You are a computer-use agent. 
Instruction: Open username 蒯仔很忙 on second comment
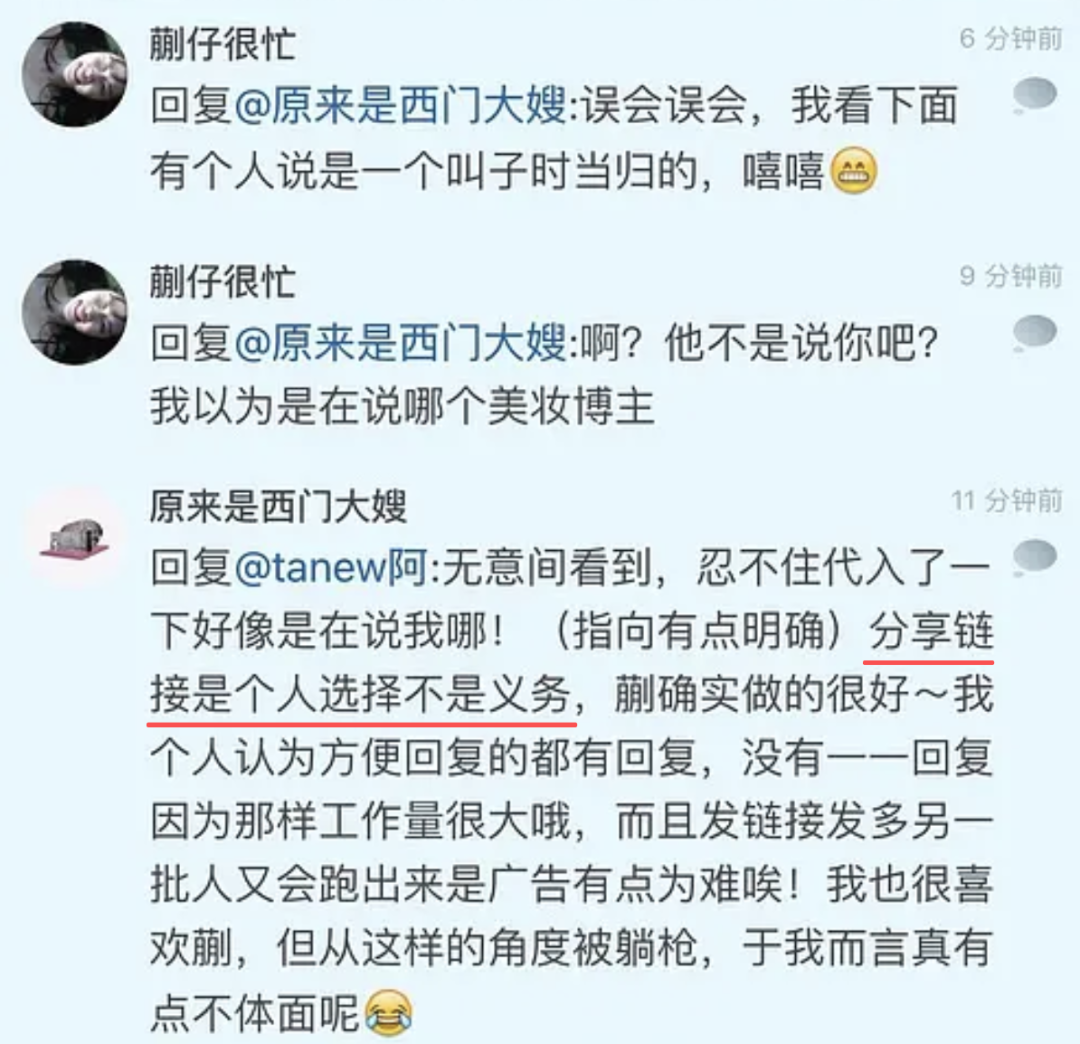(223, 282)
